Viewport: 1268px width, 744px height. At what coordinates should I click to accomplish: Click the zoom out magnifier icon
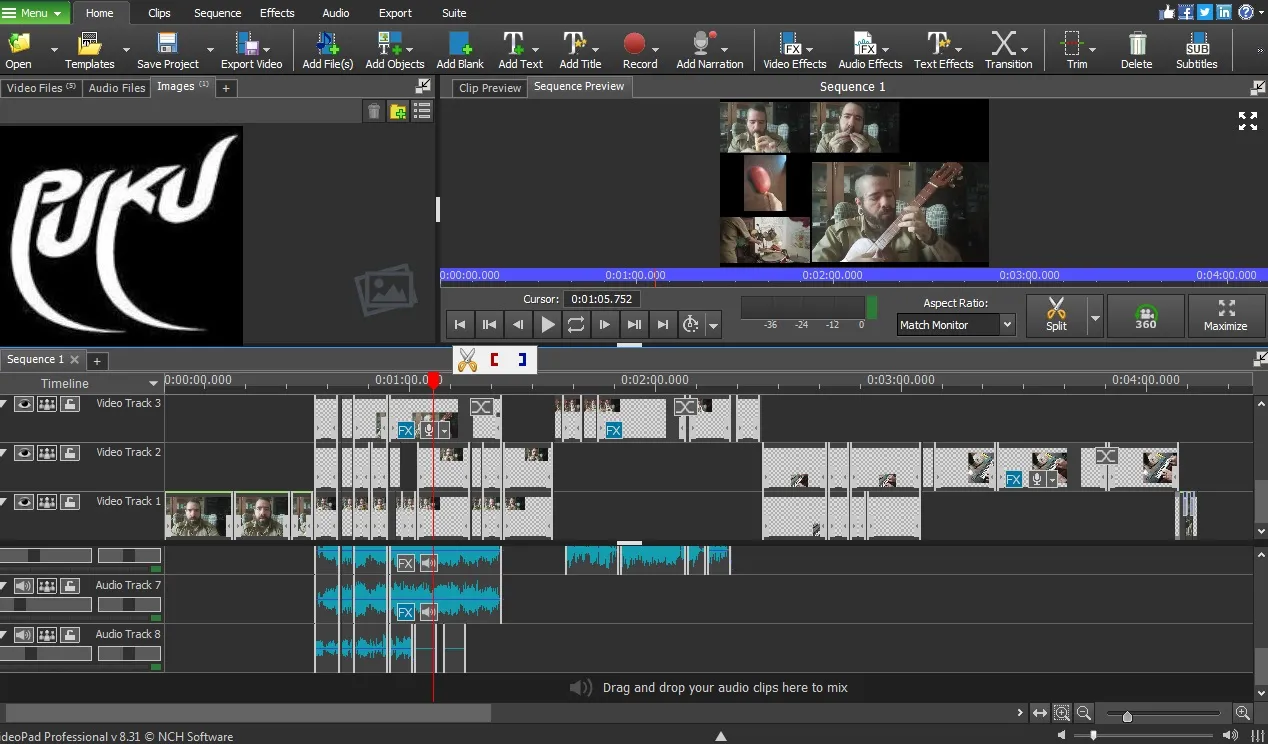coord(1084,713)
